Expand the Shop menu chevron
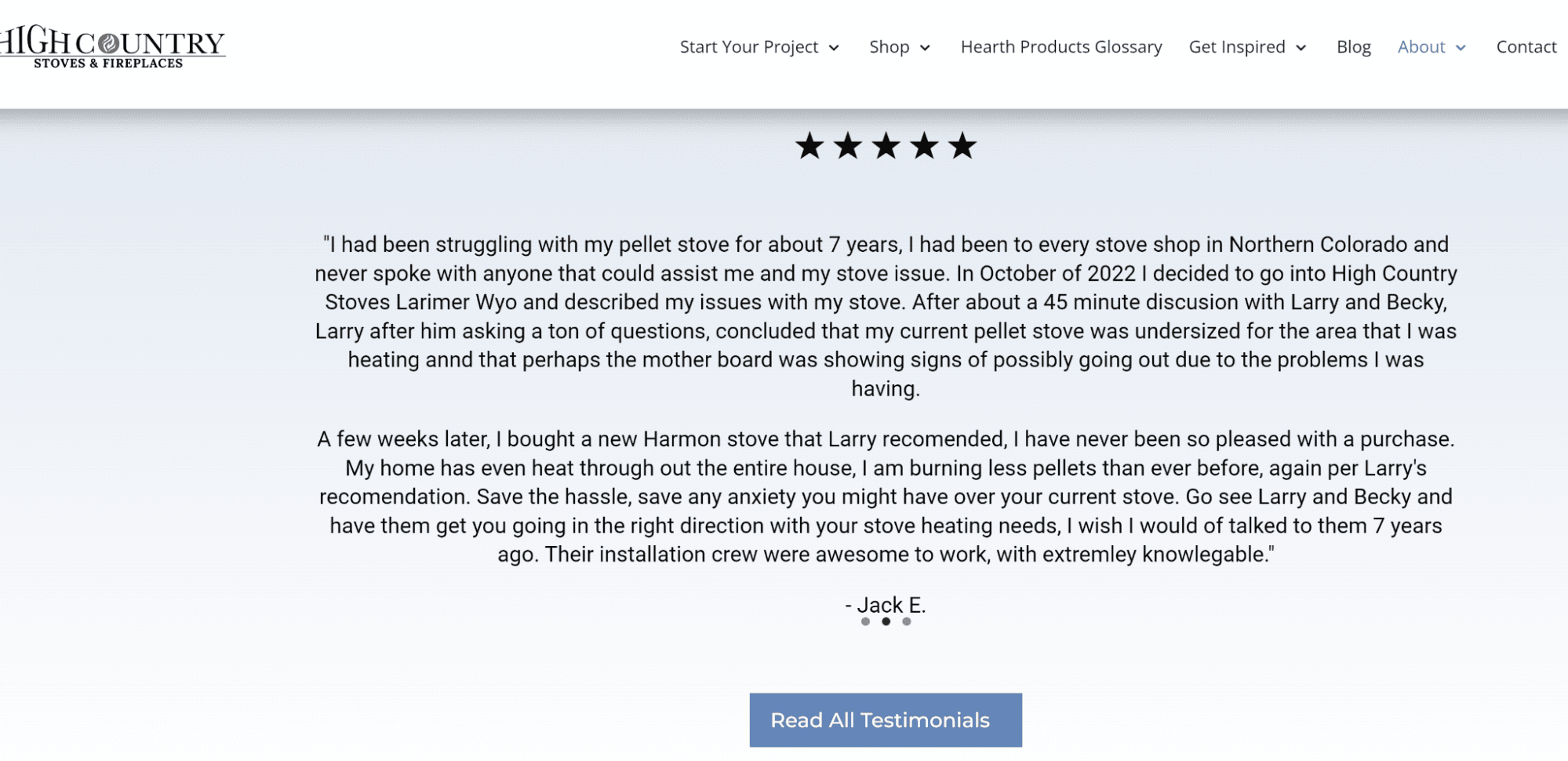This screenshot has height=761, width=1568. click(926, 49)
